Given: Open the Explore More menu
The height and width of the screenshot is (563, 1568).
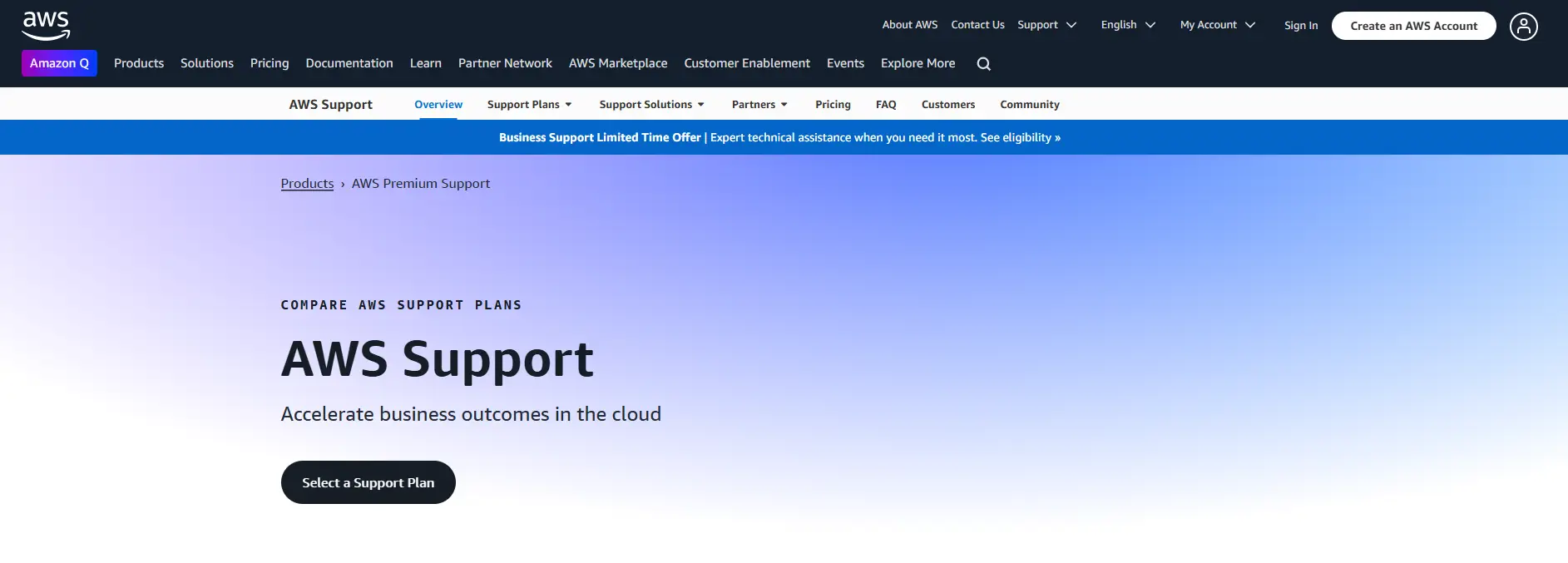Looking at the screenshot, I should tap(918, 63).
